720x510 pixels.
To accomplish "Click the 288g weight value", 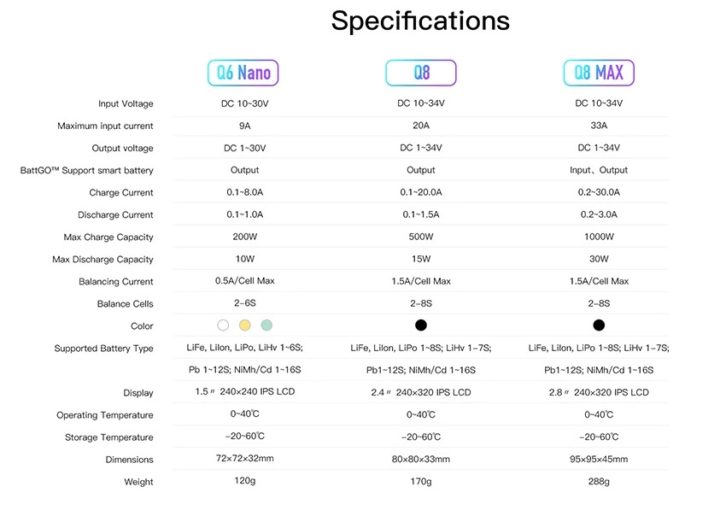I will [x=599, y=482].
